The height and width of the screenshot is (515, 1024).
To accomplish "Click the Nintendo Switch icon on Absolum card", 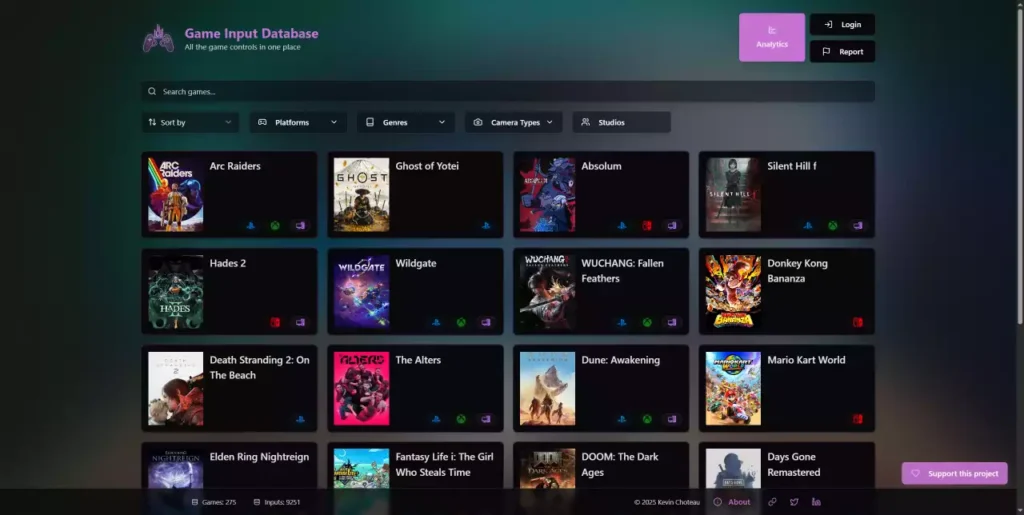I will (647, 226).
